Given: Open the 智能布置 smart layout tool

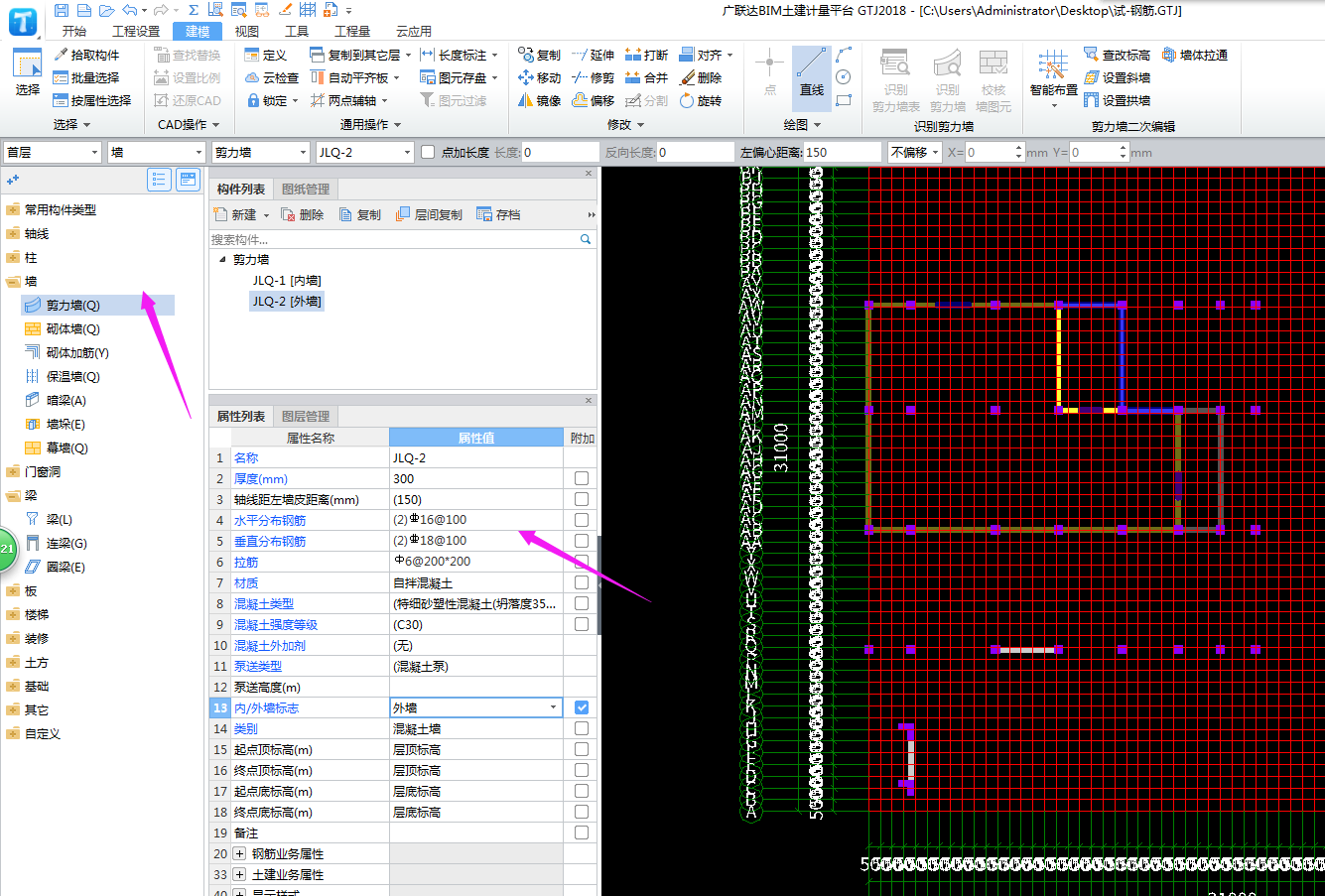Looking at the screenshot, I should (1053, 76).
